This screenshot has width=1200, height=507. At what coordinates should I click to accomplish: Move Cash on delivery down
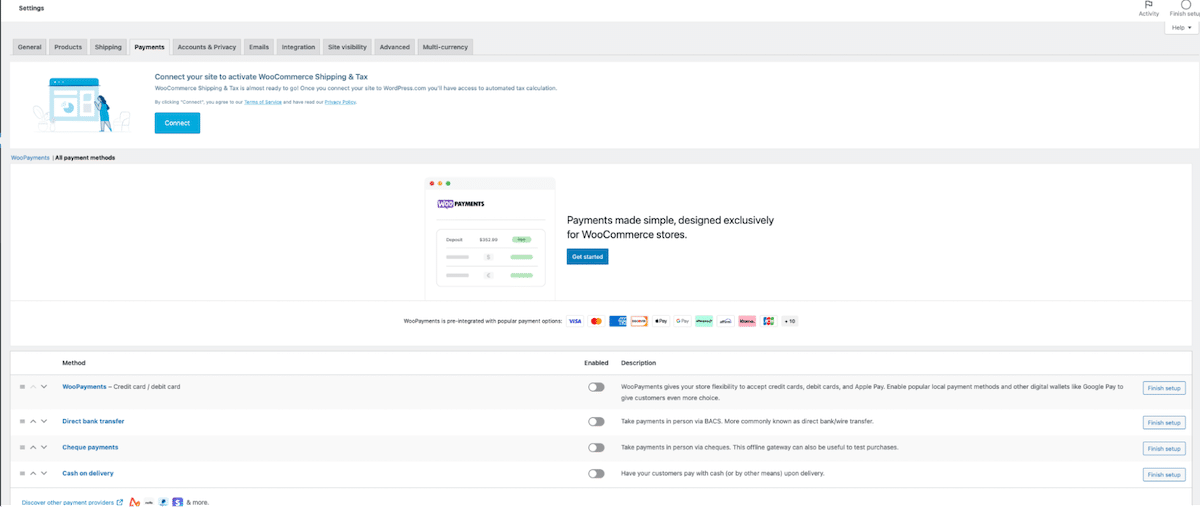44,473
